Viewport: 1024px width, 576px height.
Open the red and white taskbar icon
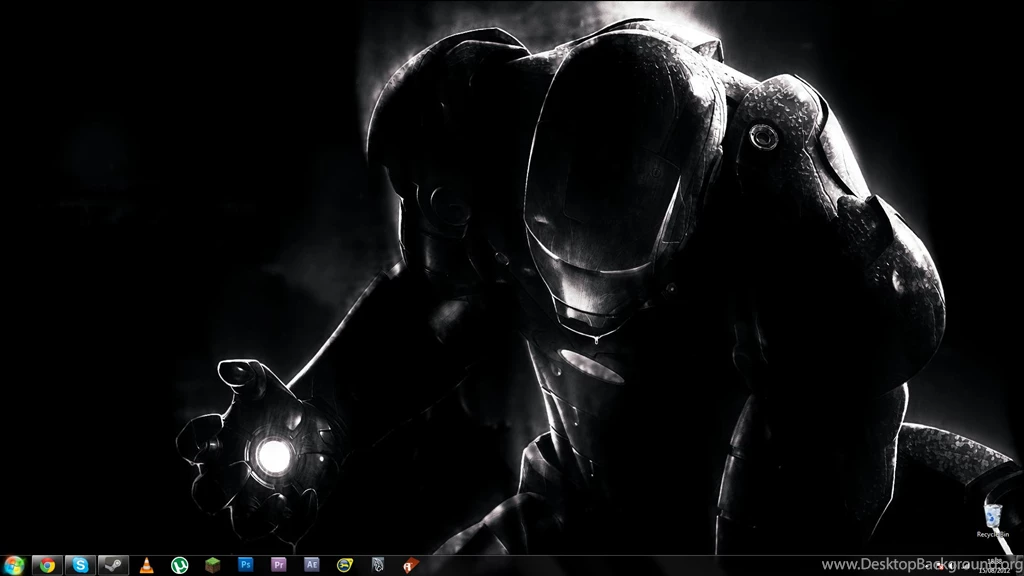(x=410, y=565)
